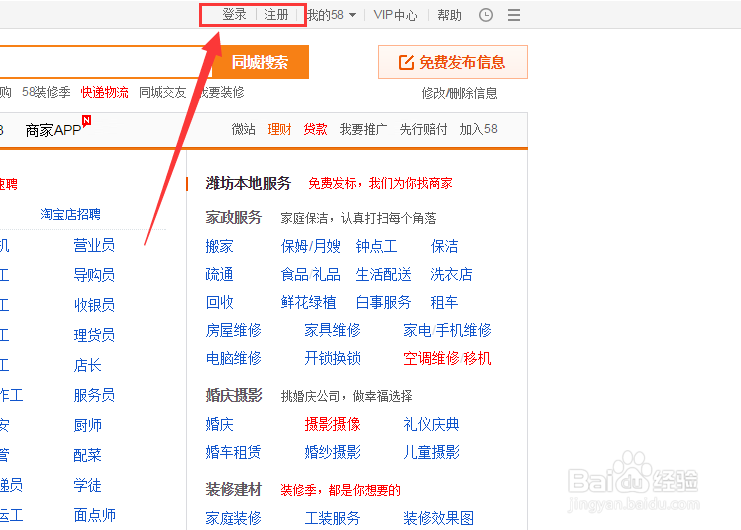Viewport: 741px width, 530px height.
Task: Click the 免费发布信息 button
Action: tap(453, 62)
